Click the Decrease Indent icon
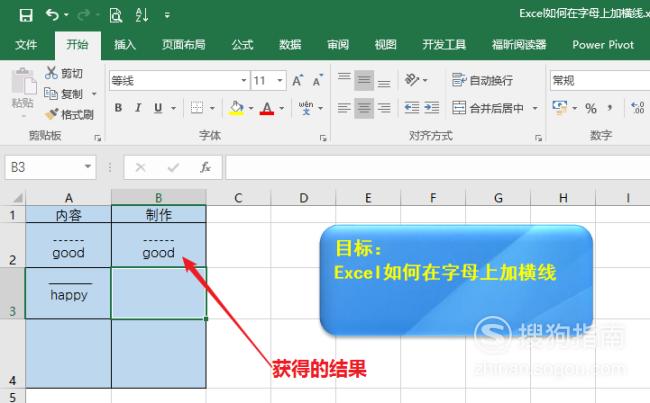 click(412, 108)
